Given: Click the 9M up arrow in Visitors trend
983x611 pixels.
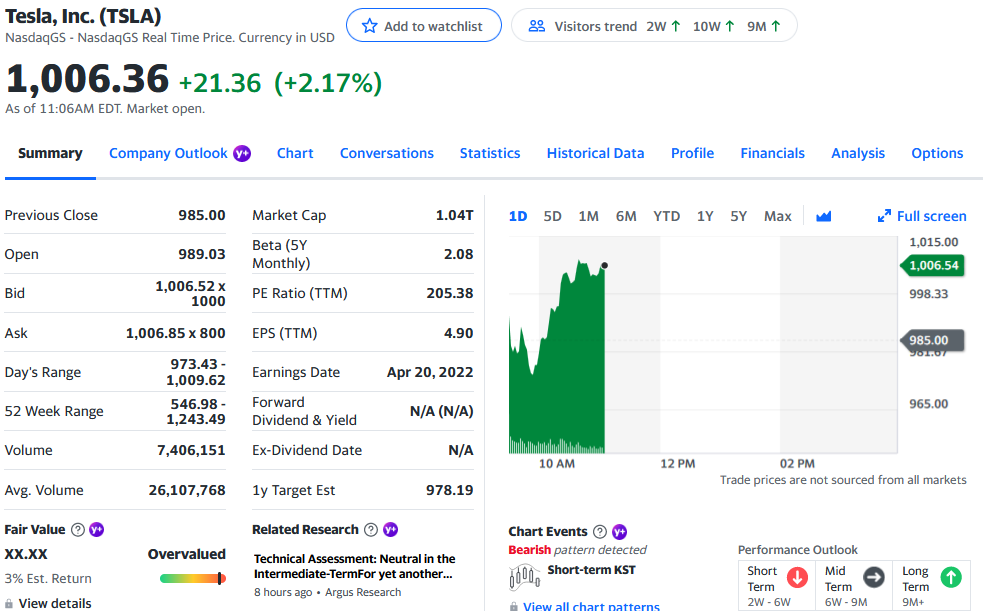Looking at the screenshot, I should pyautogui.click(x=775, y=26).
